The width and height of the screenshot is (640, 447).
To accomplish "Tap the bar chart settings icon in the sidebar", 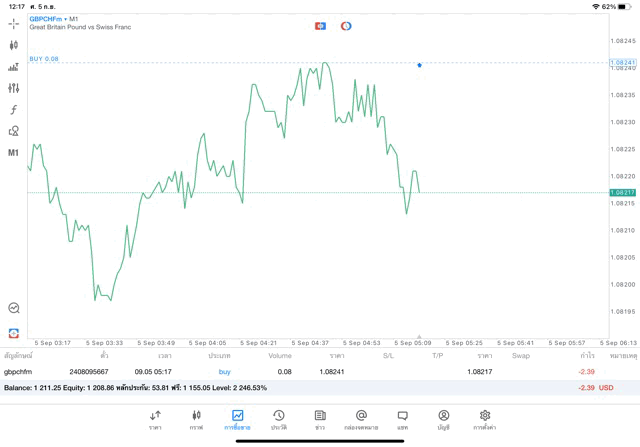I will click(x=14, y=67).
